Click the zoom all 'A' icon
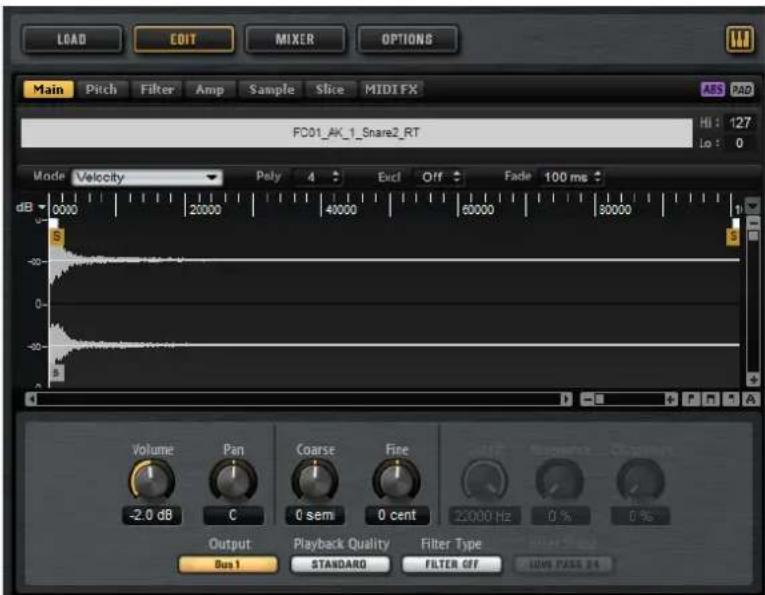 [x=751, y=399]
